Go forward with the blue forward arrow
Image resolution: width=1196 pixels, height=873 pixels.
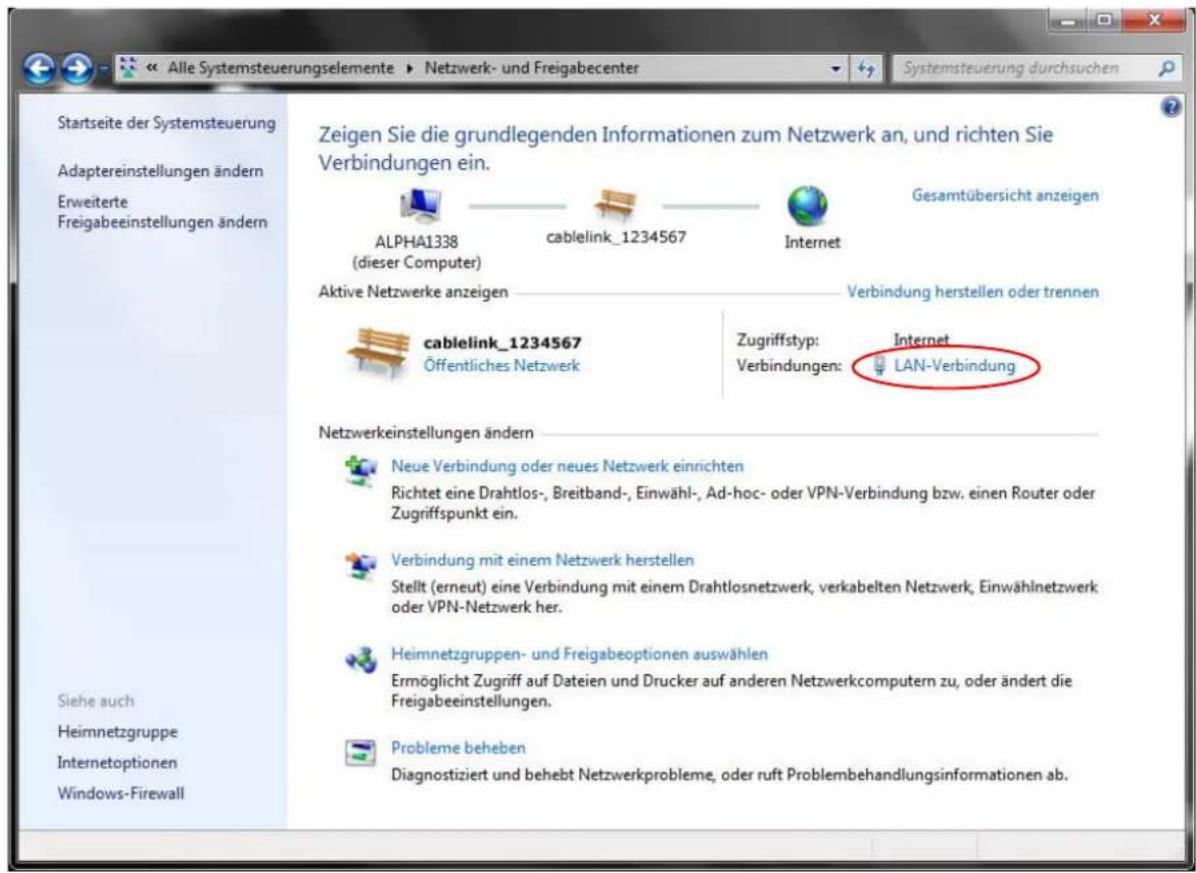(x=76, y=69)
